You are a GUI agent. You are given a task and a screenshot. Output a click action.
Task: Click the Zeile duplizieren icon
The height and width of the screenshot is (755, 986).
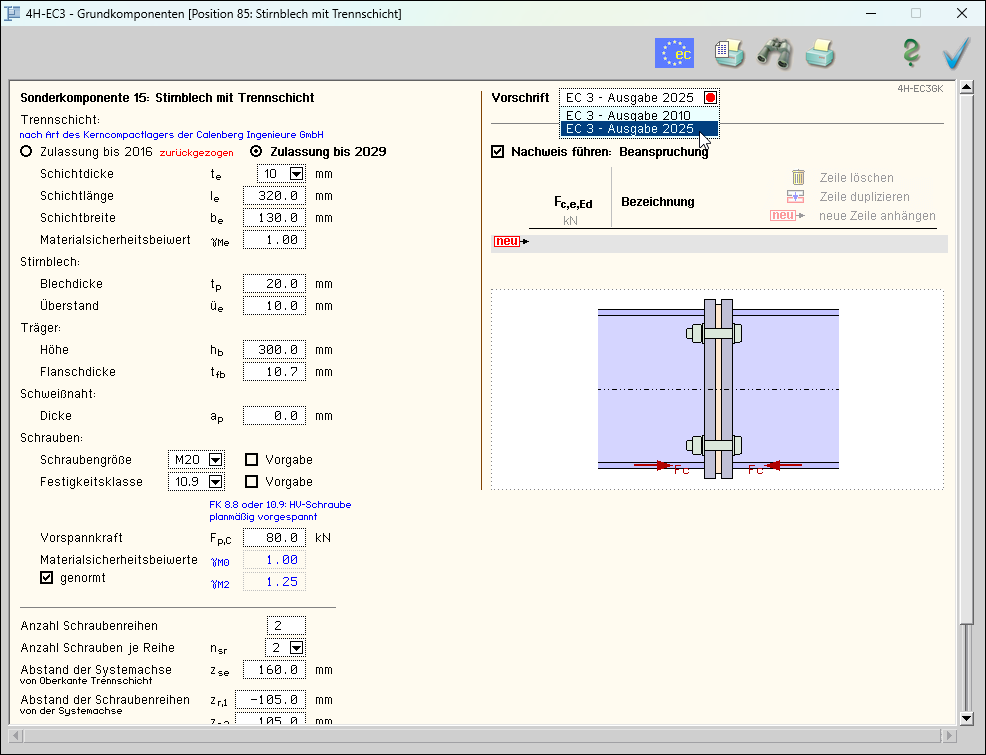coord(797,197)
